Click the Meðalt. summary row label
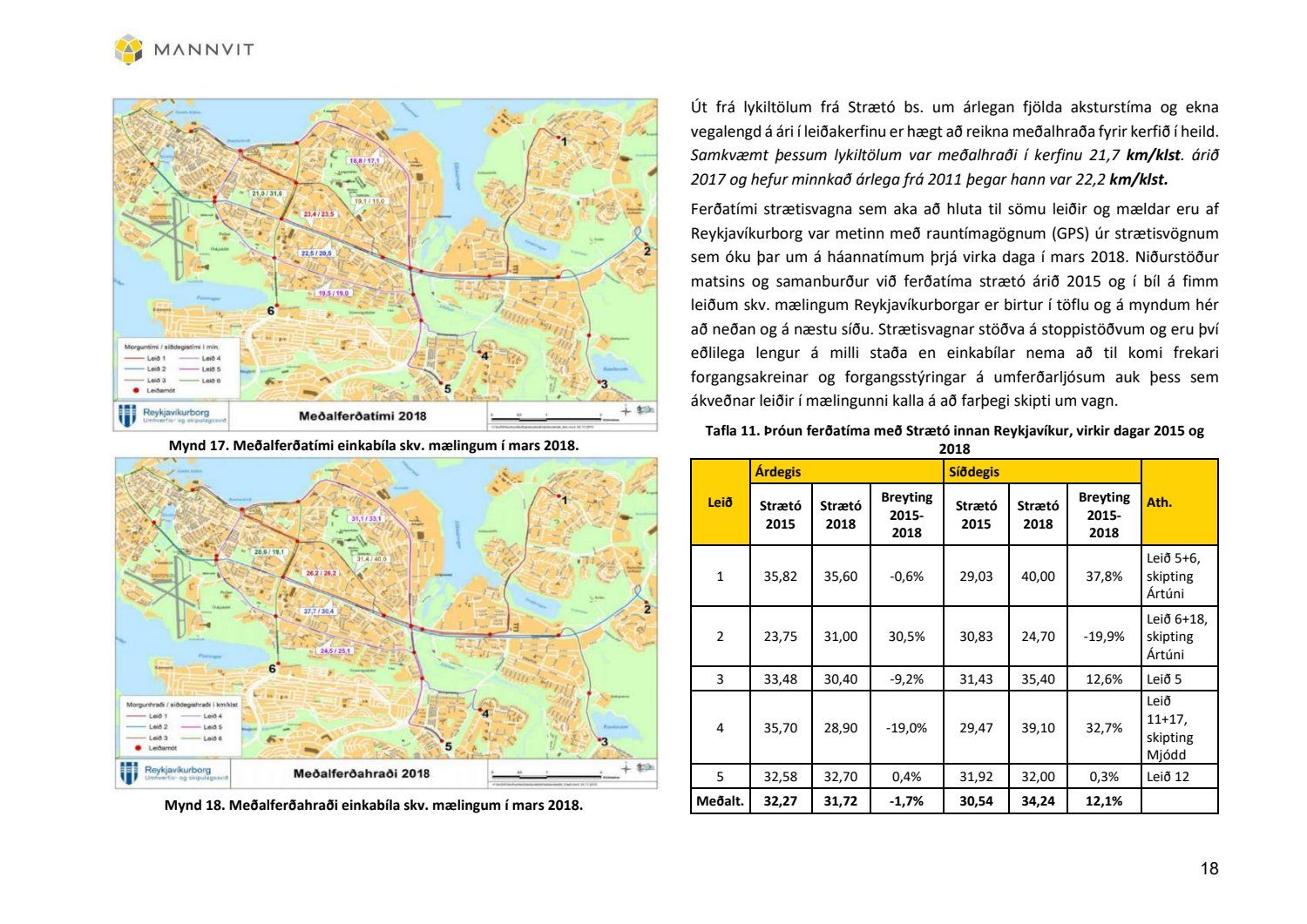This screenshot has height=924, width=1307. [720, 801]
